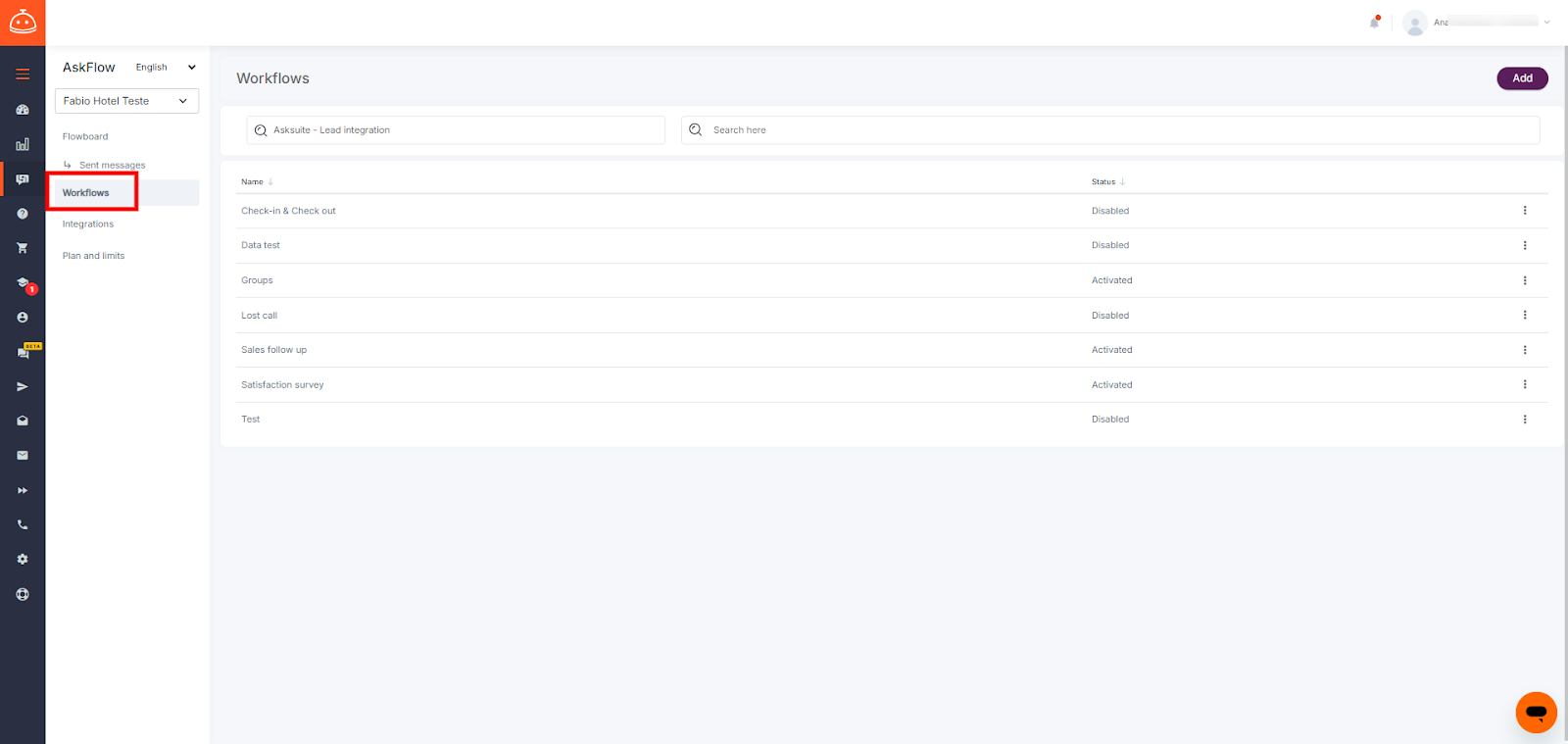Image resolution: width=1568 pixels, height=744 pixels.
Task: Open options menu for Check-in & Check out
Action: pyautogui.click(x=1524, y=211)
